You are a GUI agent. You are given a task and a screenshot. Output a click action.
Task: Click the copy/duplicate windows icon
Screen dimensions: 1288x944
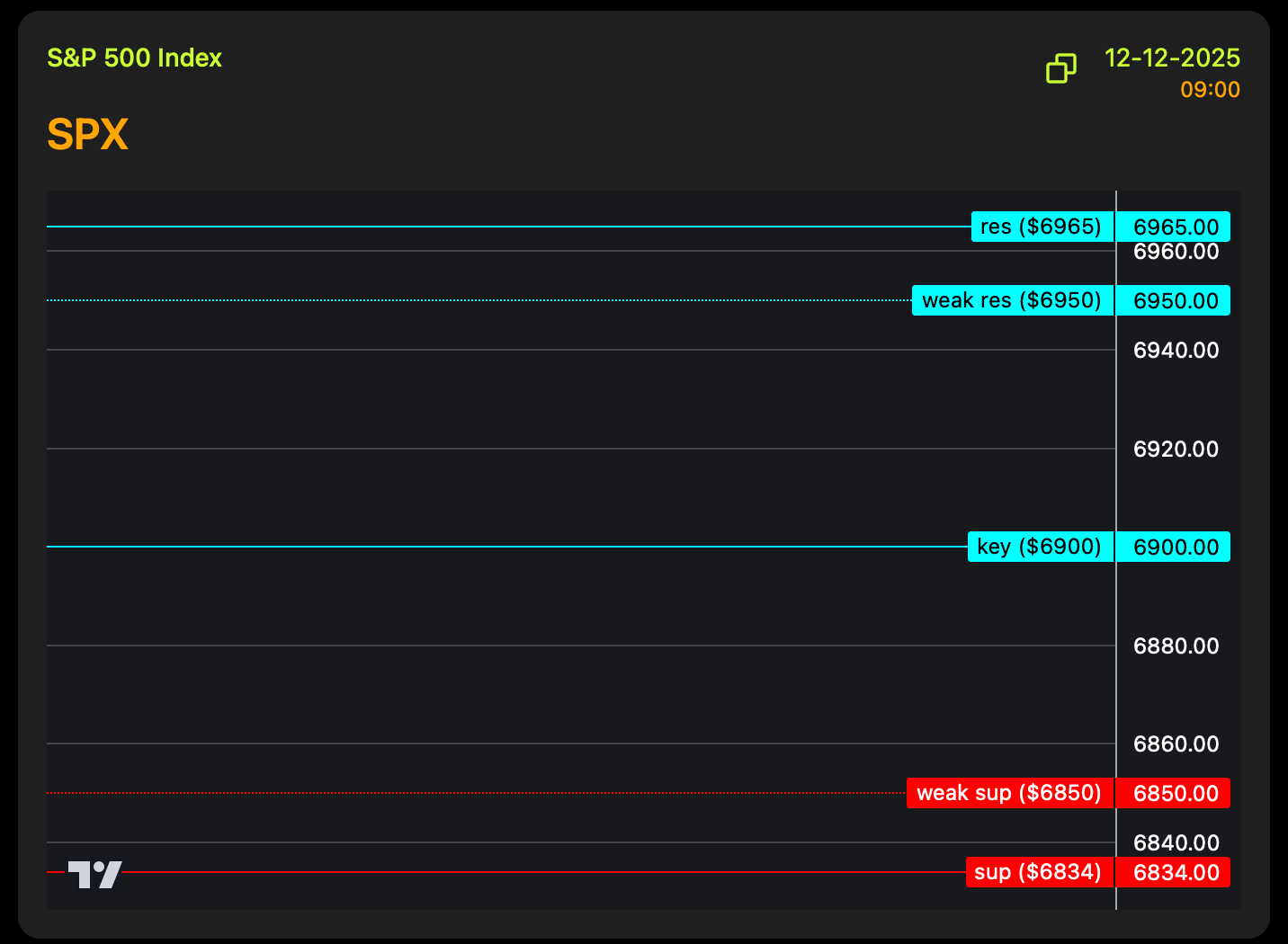(1061, 68)
